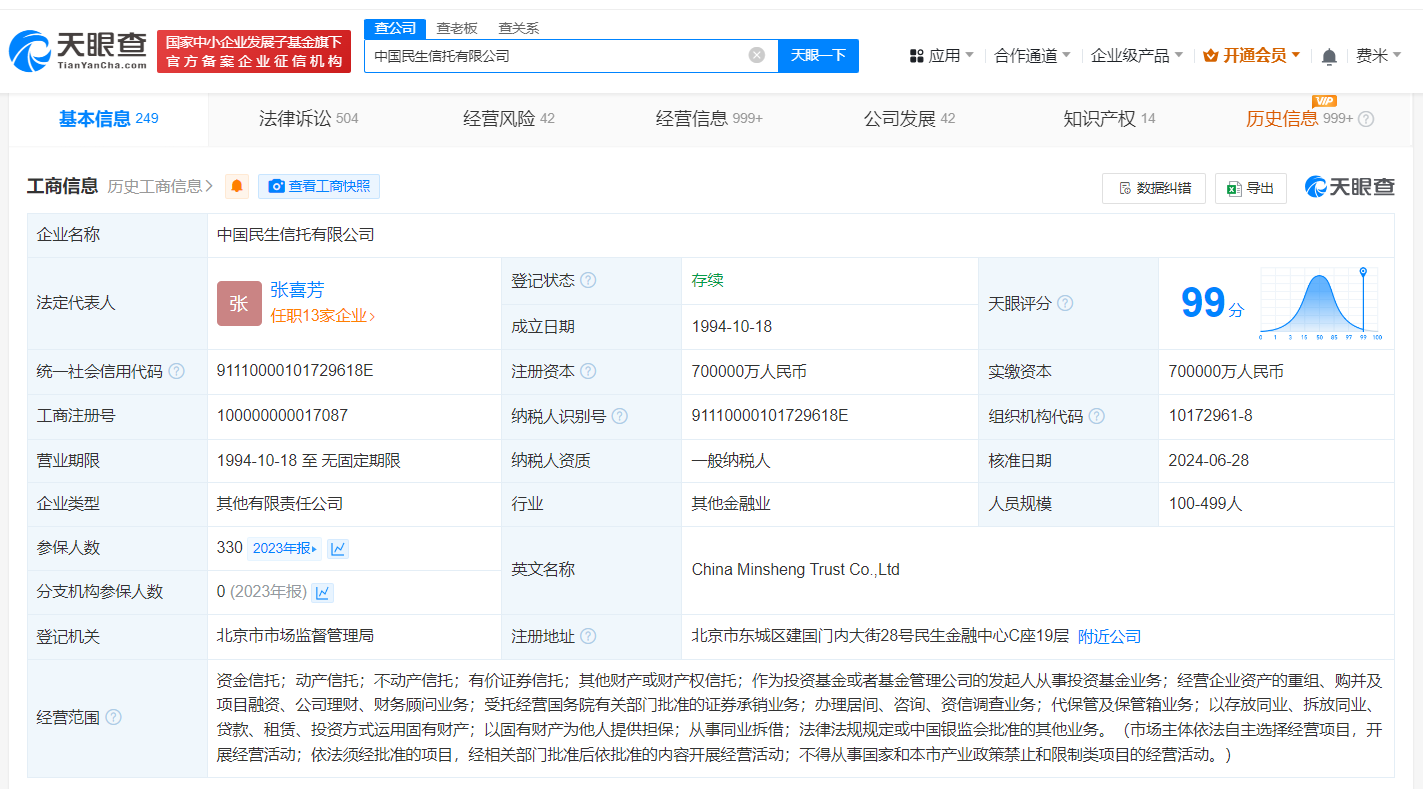Expand the 应用 dropdown menu
The image size is (1423, 789).
click(x=941, y=56)
